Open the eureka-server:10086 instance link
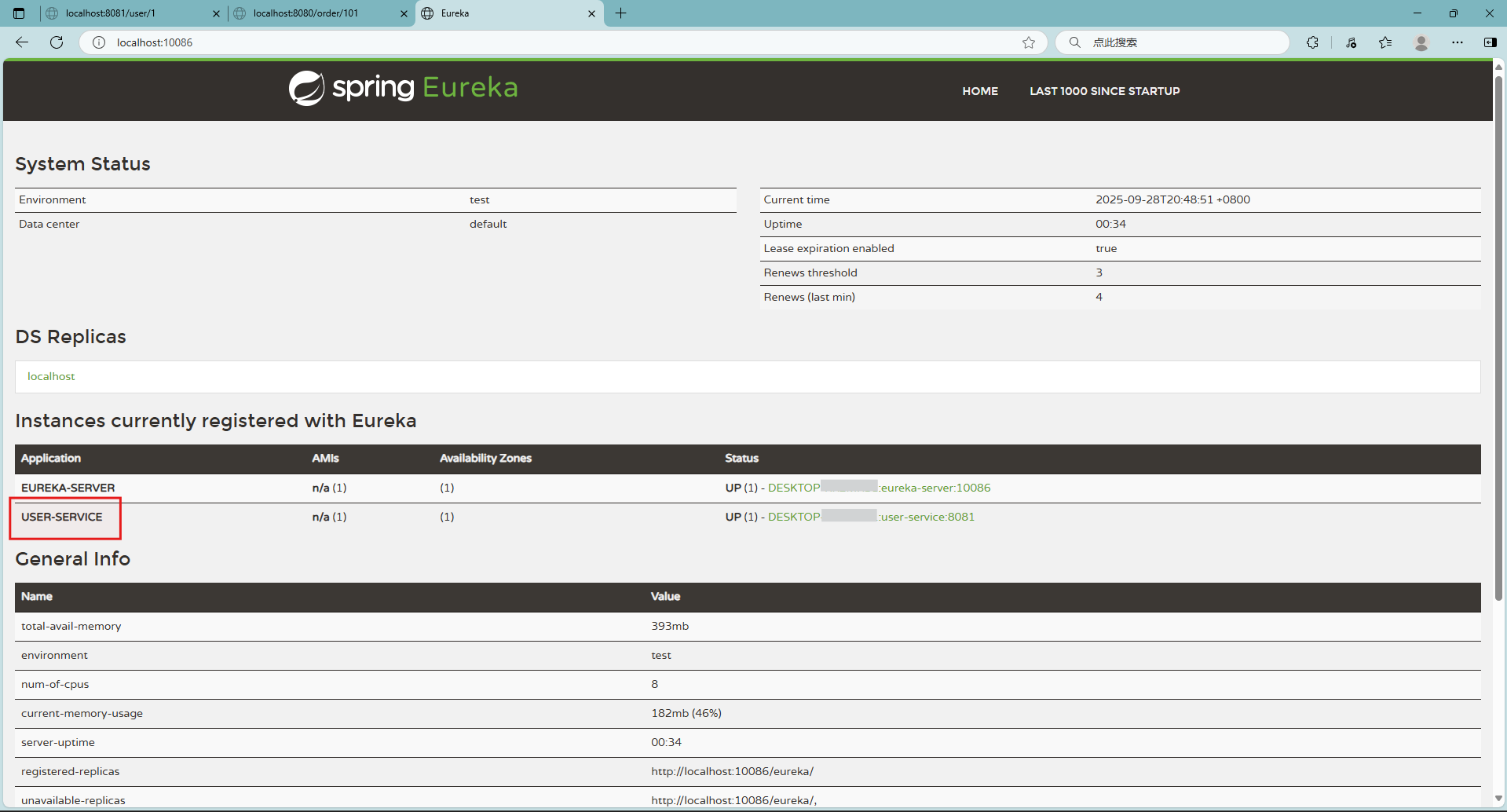1507x812 pixels. tap(879, 488)
